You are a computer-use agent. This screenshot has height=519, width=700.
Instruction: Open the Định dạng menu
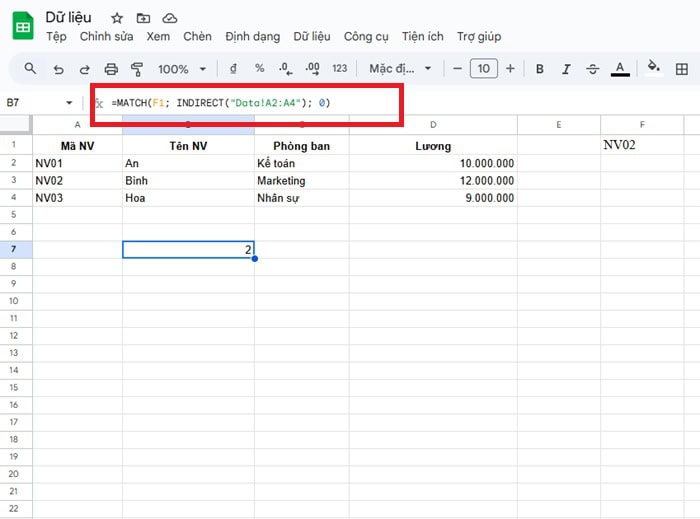click(x=252, y=37)
